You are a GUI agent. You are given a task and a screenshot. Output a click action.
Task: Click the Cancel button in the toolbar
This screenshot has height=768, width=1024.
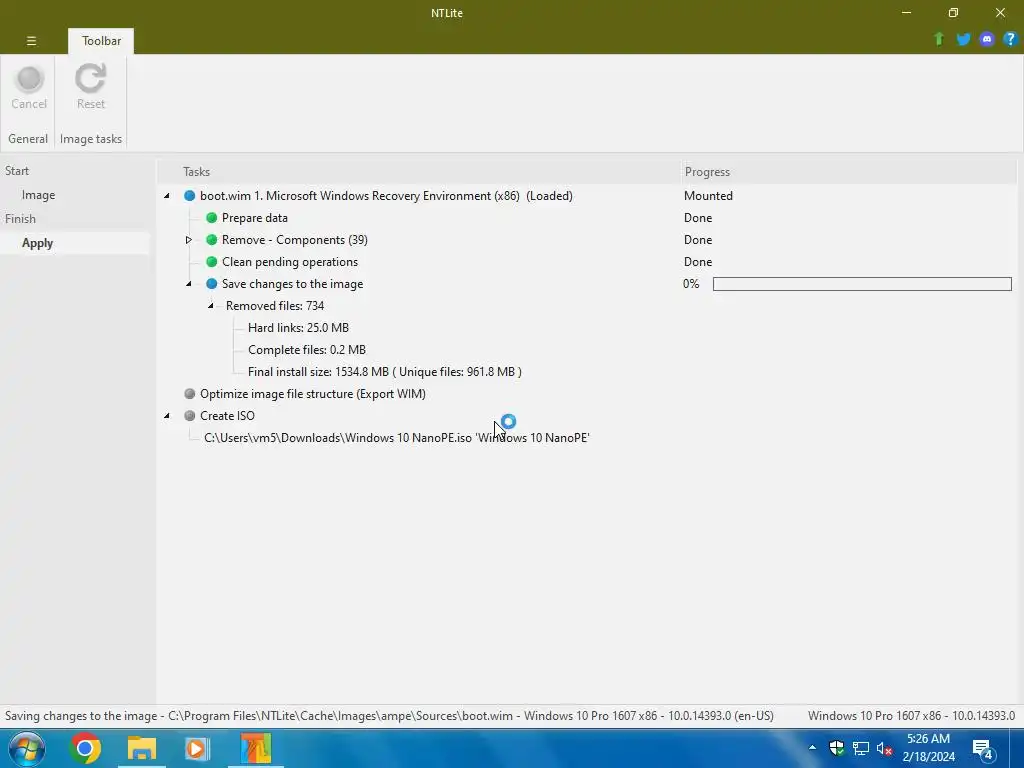pos(29,88)
